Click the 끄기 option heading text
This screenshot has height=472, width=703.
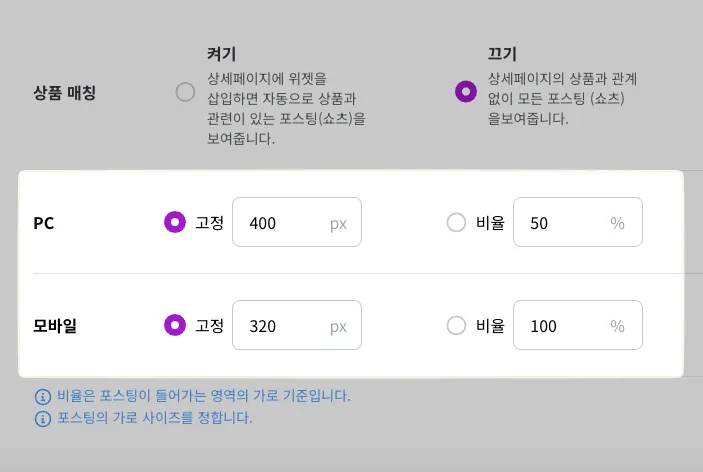(x=502, y=54)
